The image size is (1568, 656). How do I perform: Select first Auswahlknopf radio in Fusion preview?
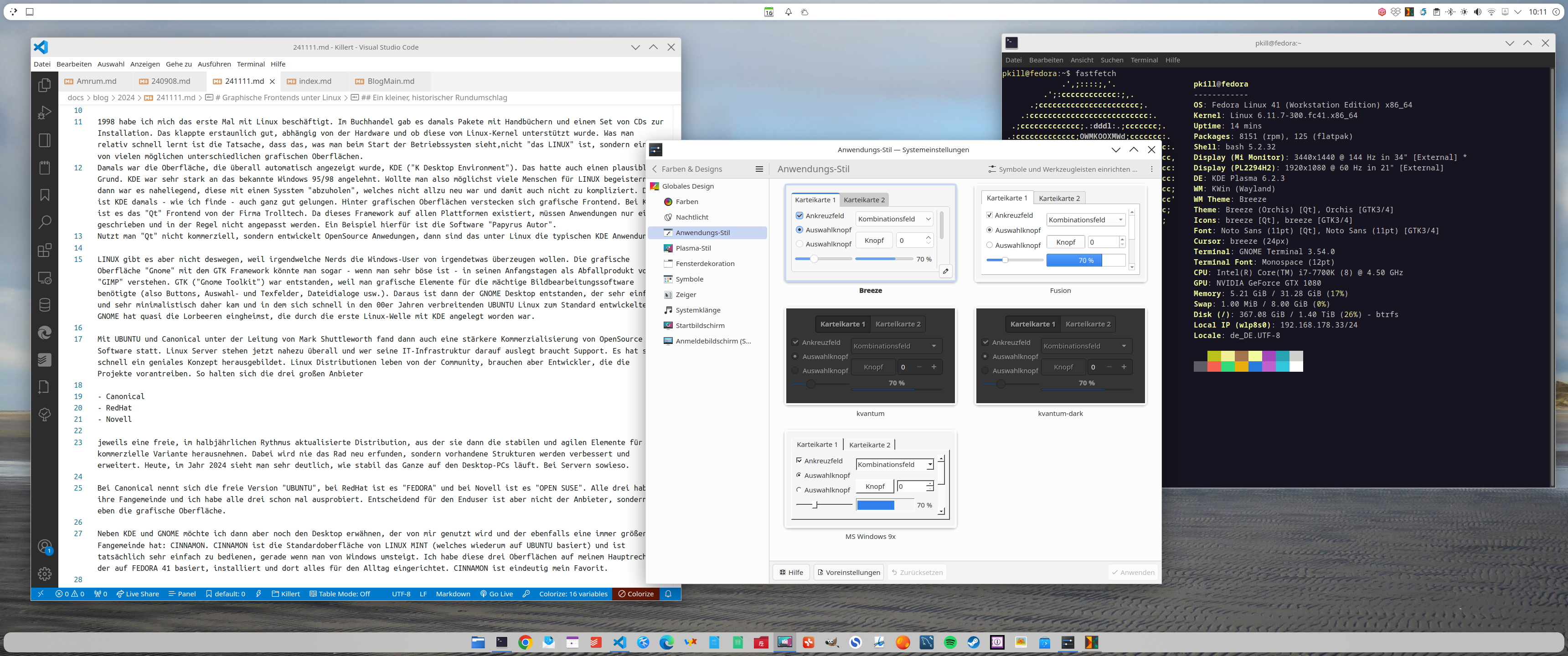pyautogui.click(x=989, y=230)
